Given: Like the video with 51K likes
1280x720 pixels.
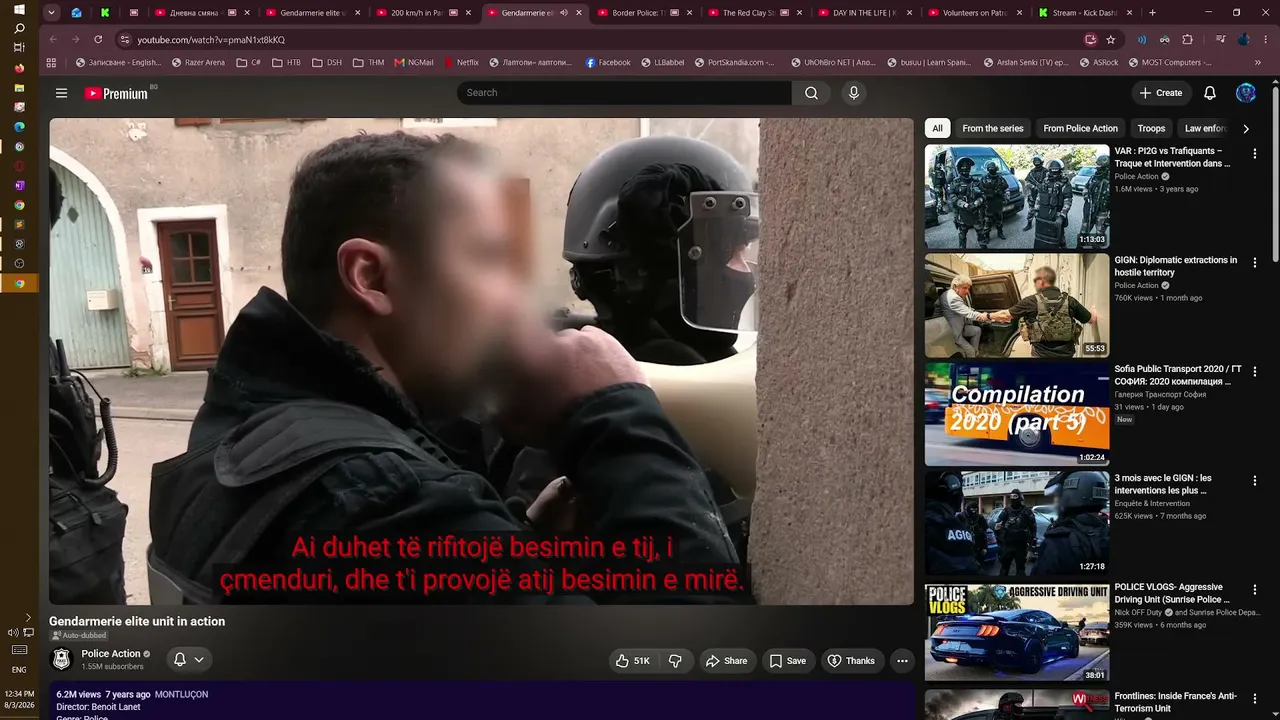Looking at the screenshot, I should tap(632, 661).
